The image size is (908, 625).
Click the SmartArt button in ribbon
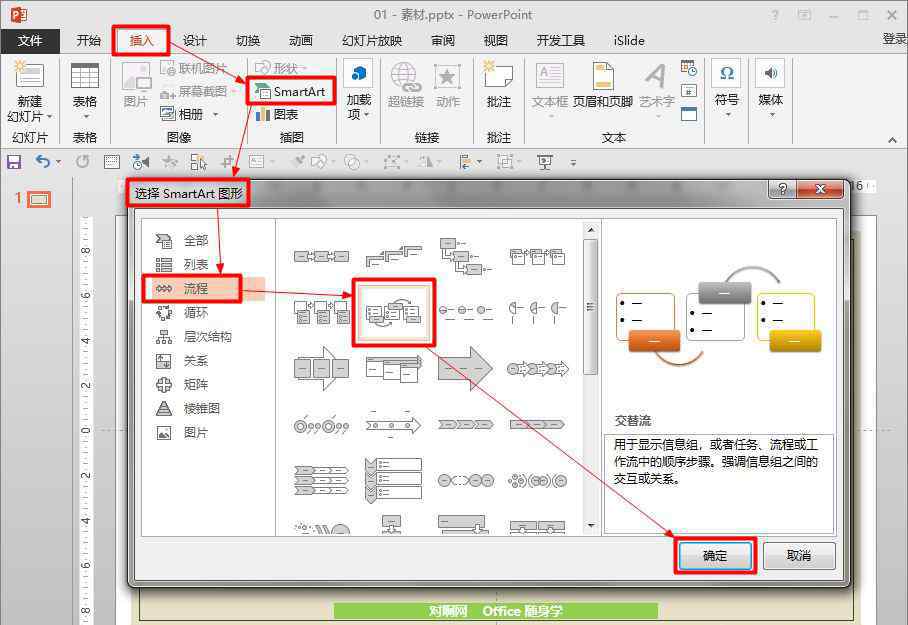290,92
